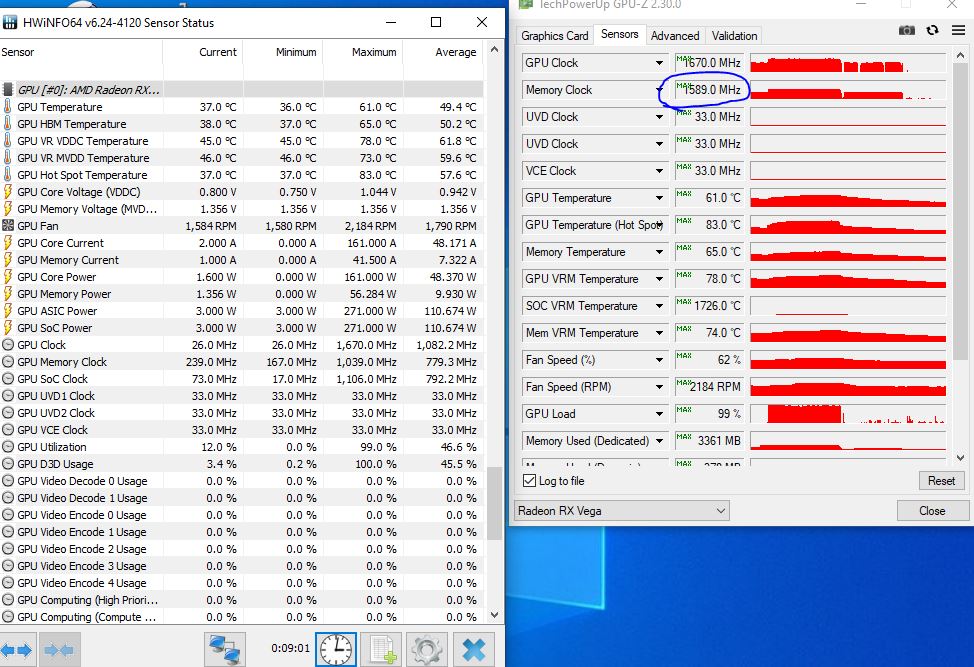Click the GPU Temperature thermometer icon

point(7,107)
